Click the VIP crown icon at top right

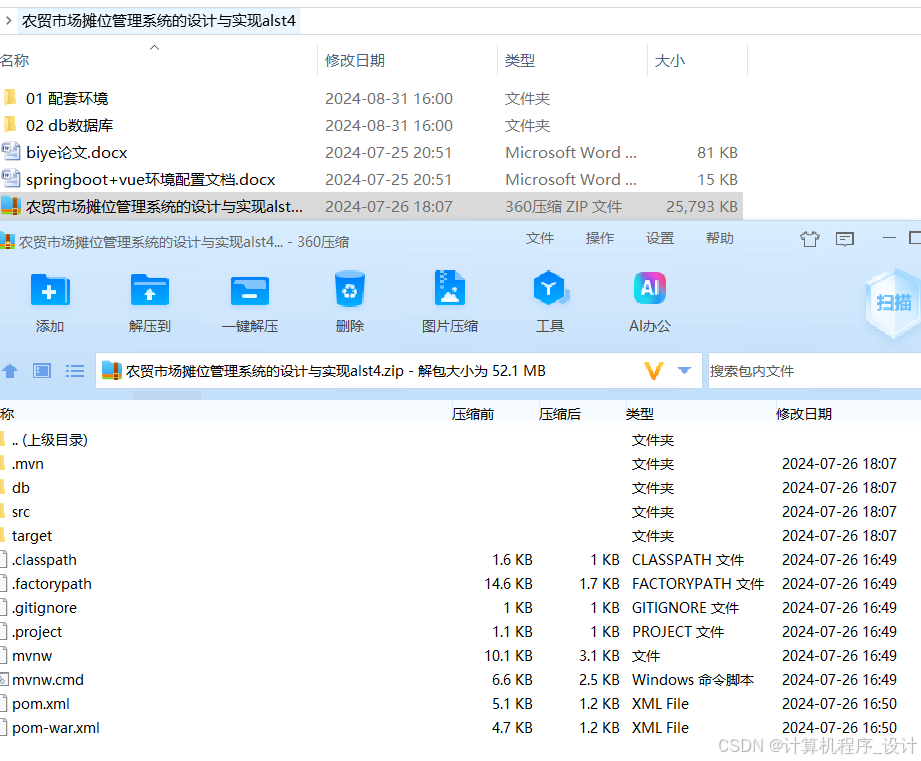click(809, 240)
